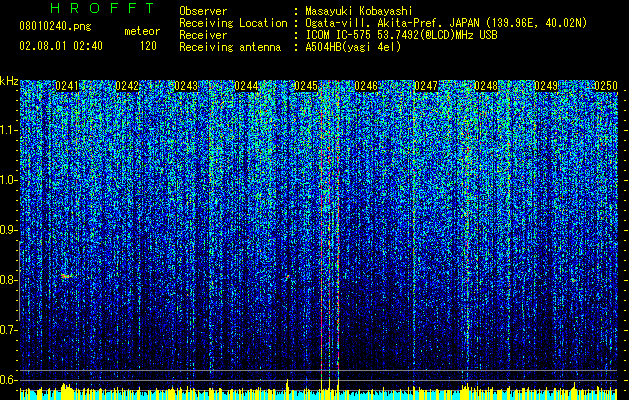Click the meteor echo near 0241 at 0.8 kHz

67,276
